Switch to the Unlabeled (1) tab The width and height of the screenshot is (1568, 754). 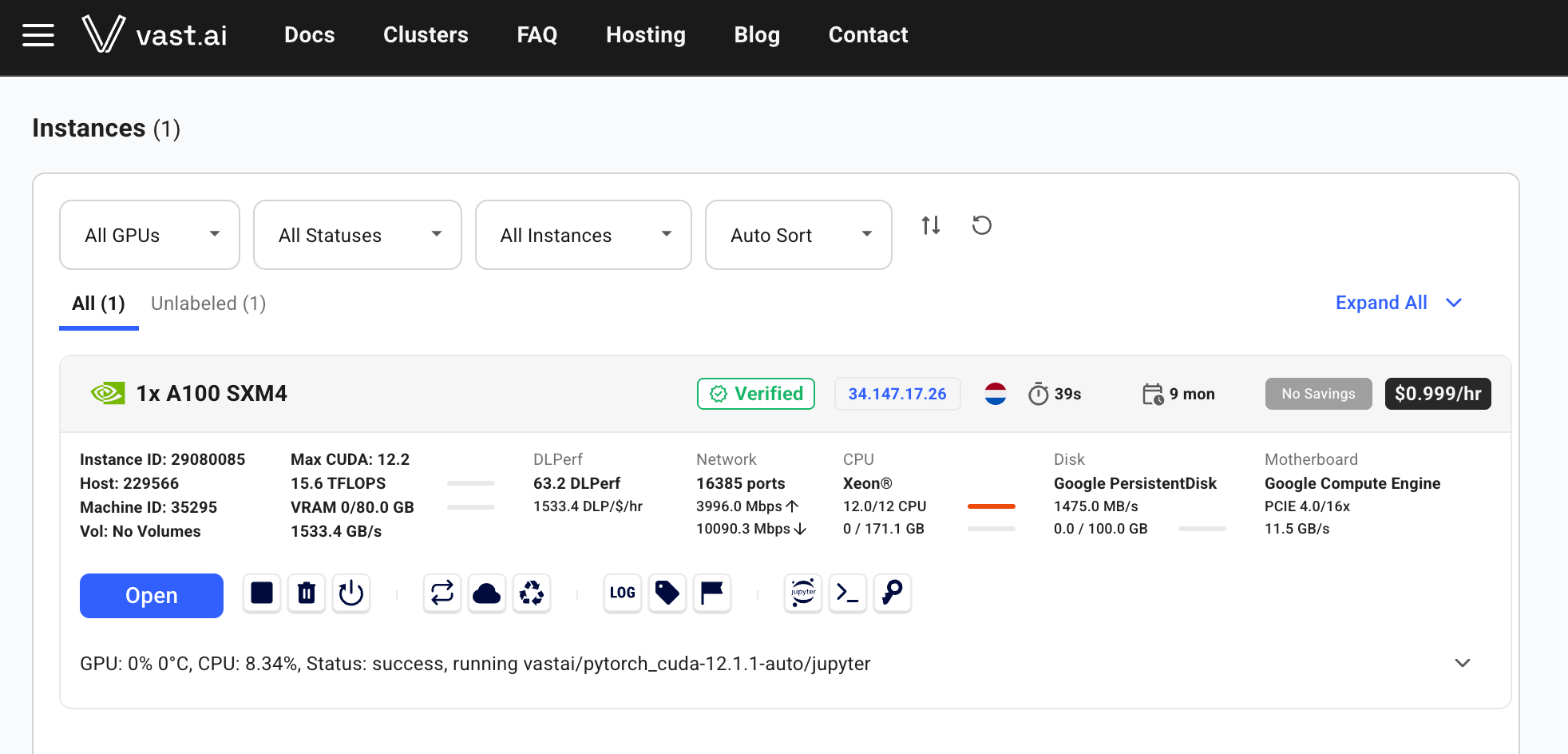(208, 304)
